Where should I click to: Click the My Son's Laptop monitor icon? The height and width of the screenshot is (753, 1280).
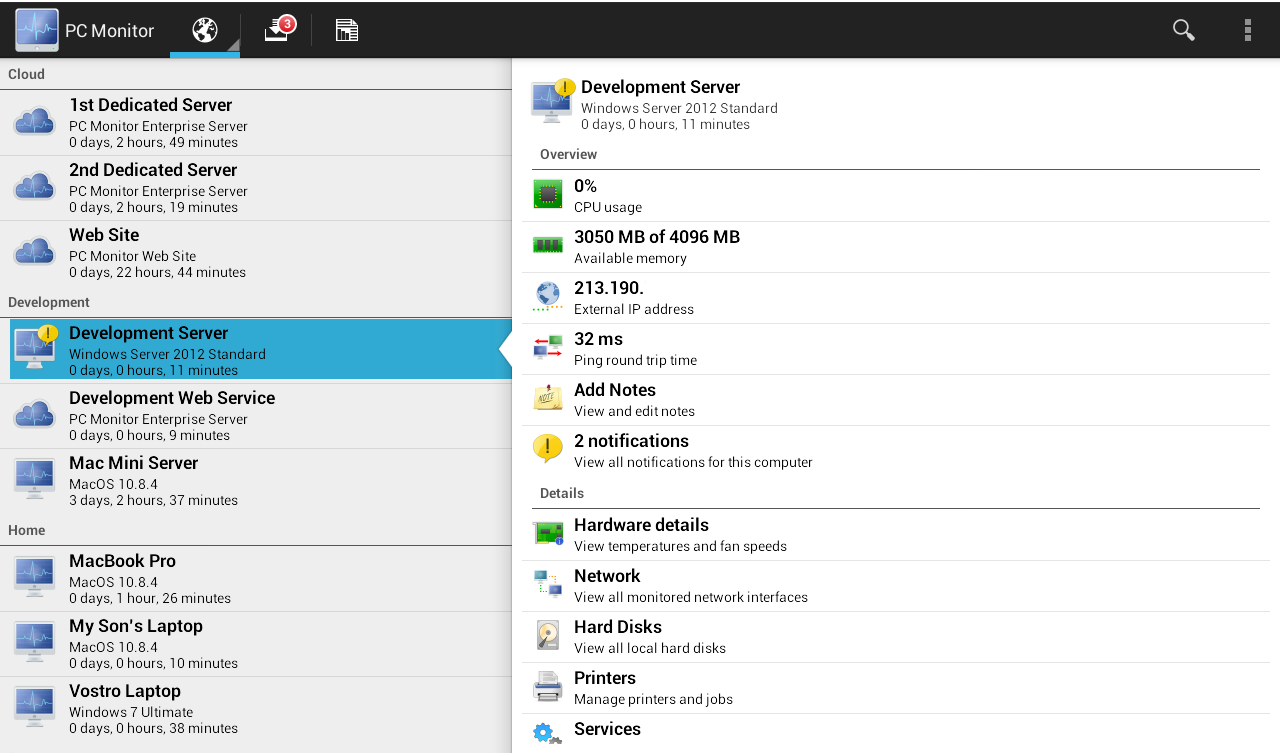35,643
